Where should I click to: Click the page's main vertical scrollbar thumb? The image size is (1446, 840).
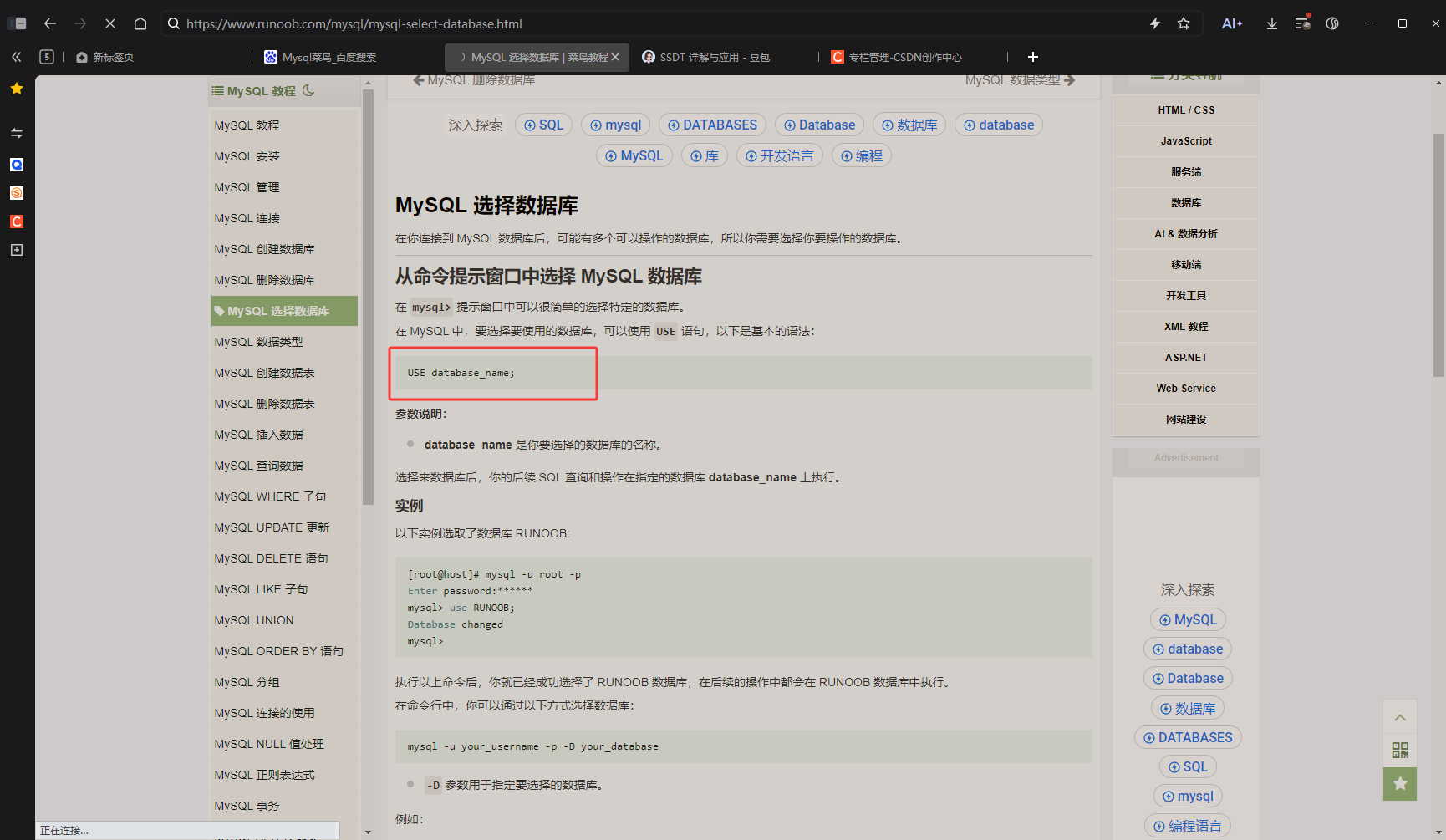point(1438,255)
